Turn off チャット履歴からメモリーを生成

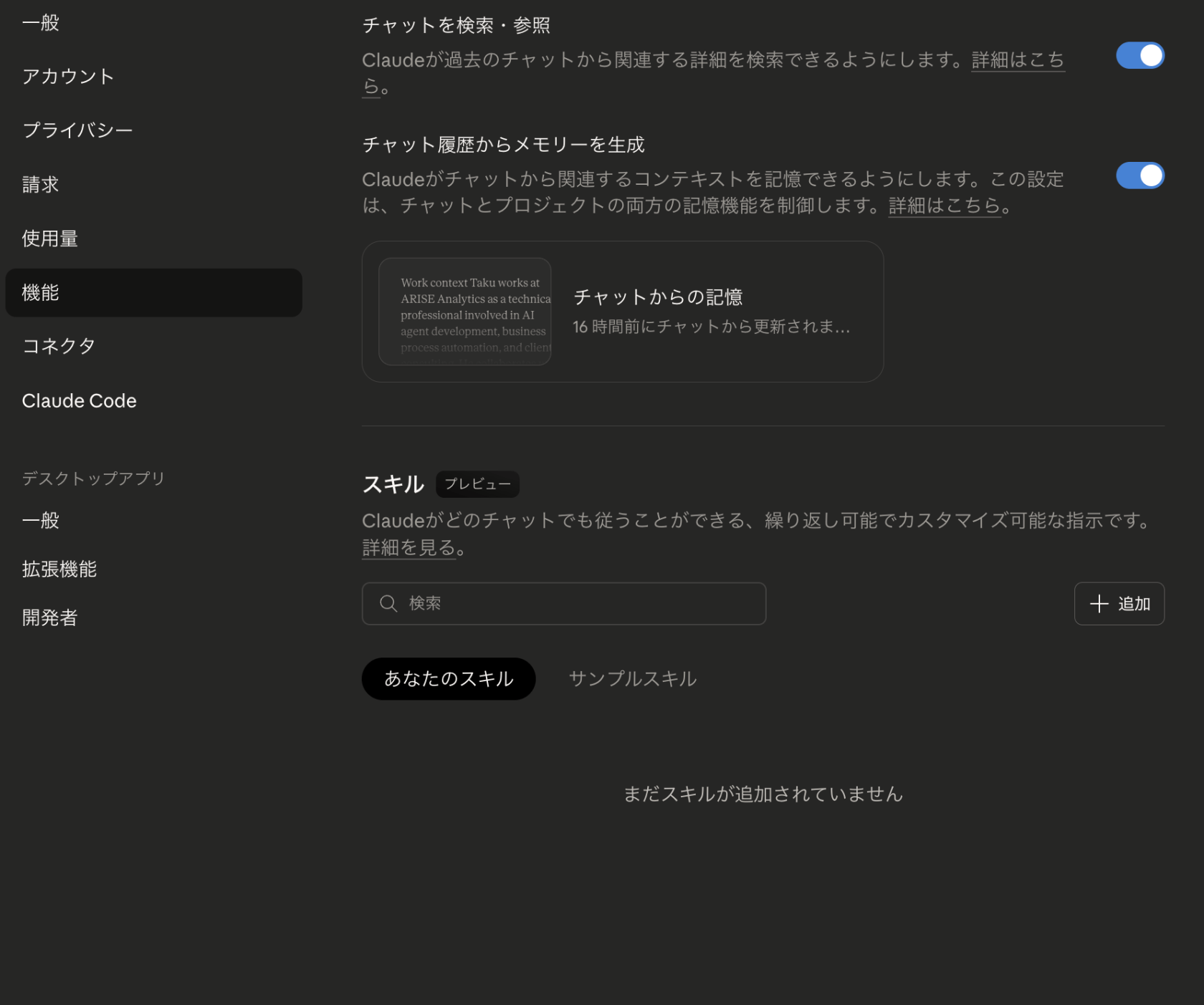coord(1139,175)
